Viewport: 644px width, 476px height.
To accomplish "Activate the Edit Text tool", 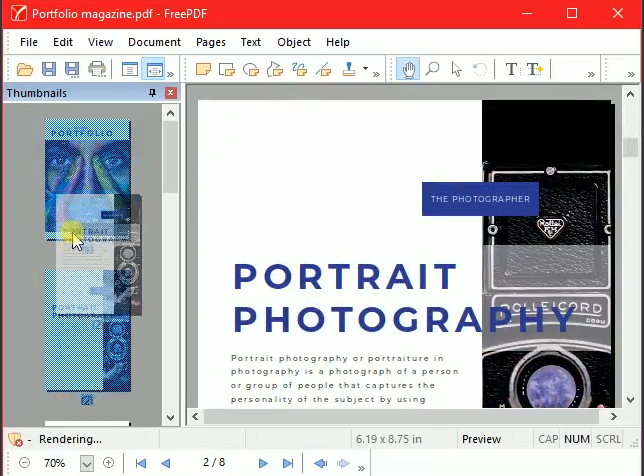I will pyautogui.click(x=512, y=69).
